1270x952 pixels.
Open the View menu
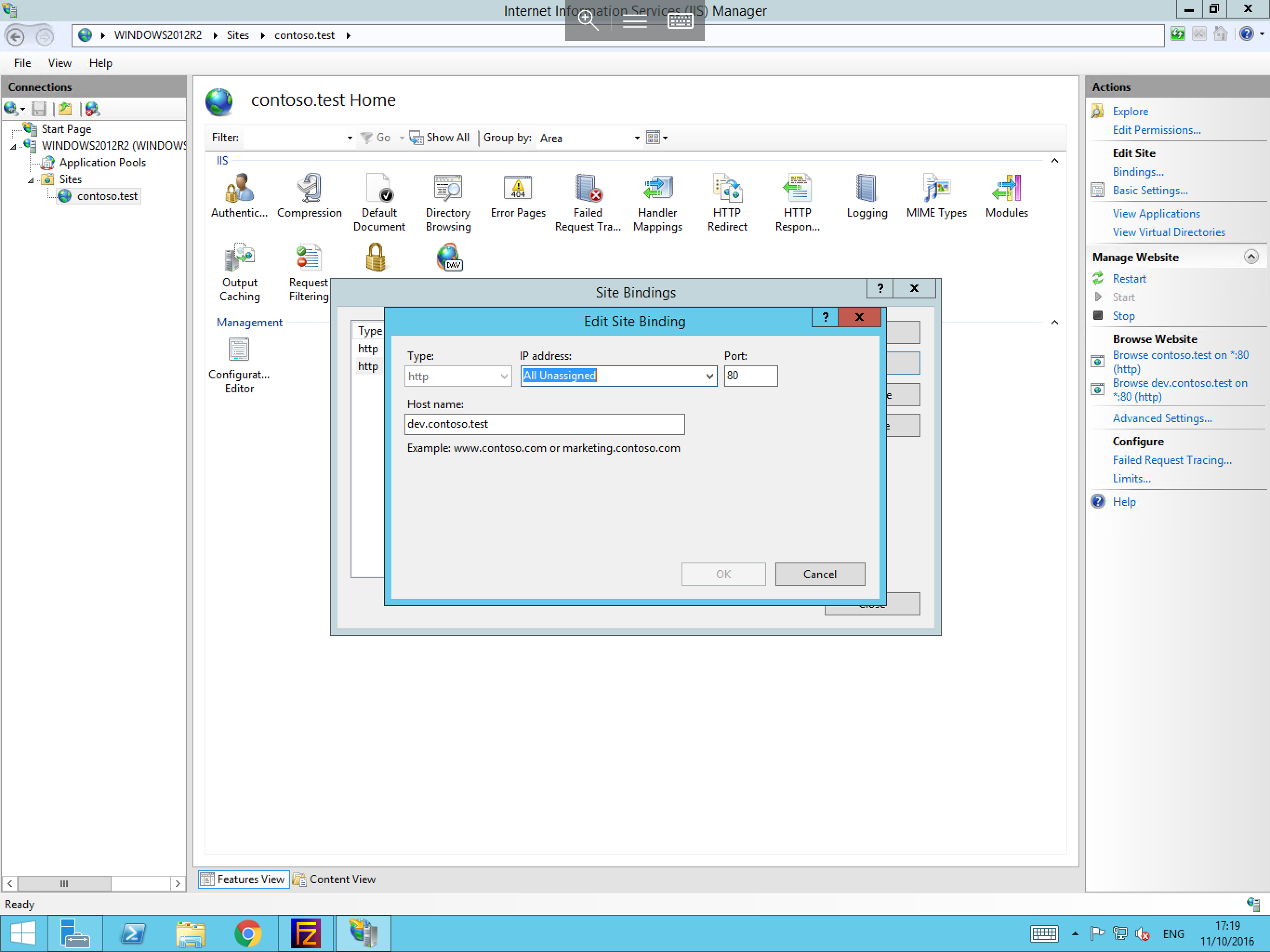(x=60, y=63)
